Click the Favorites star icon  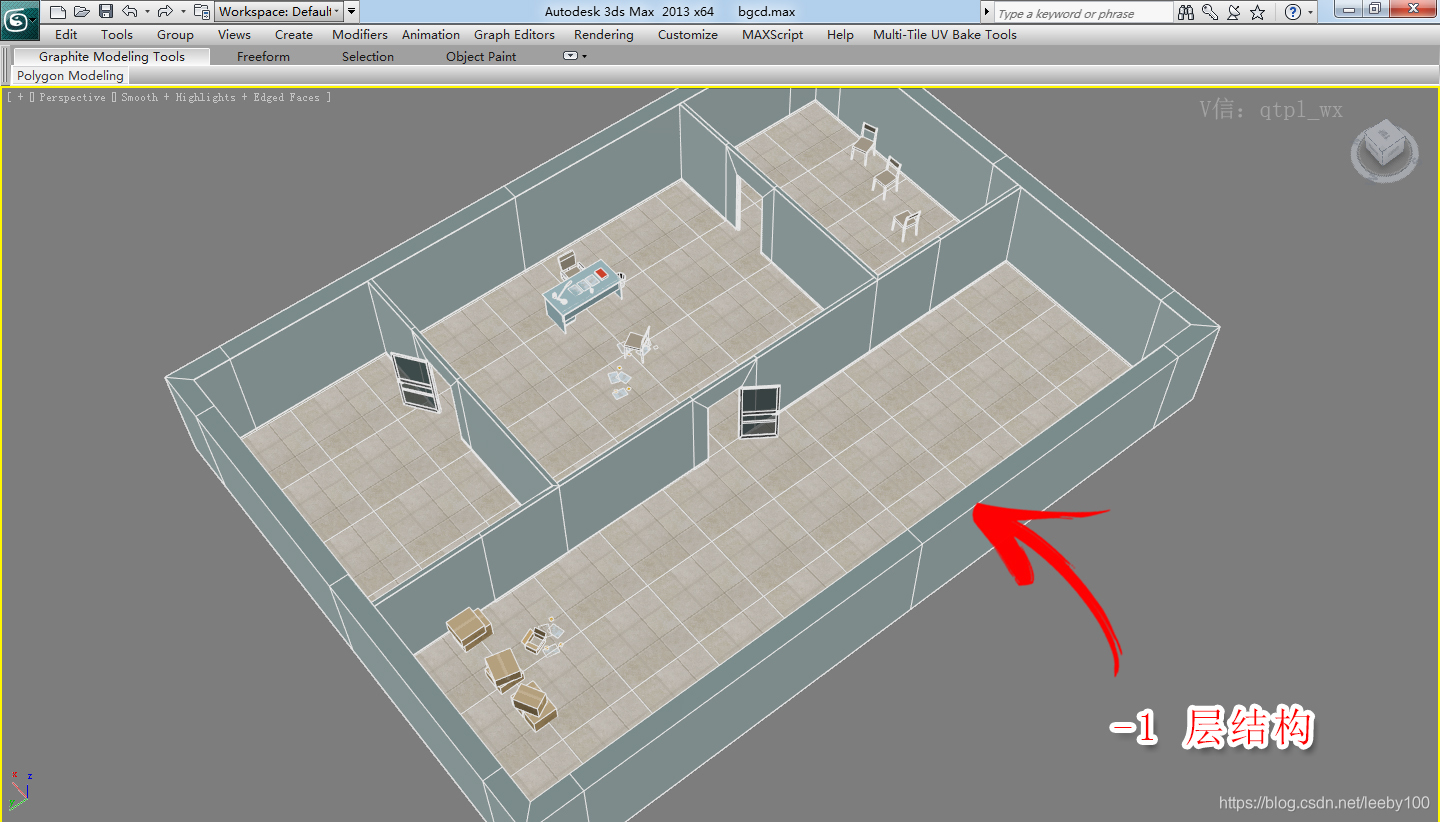point(1257,12)
